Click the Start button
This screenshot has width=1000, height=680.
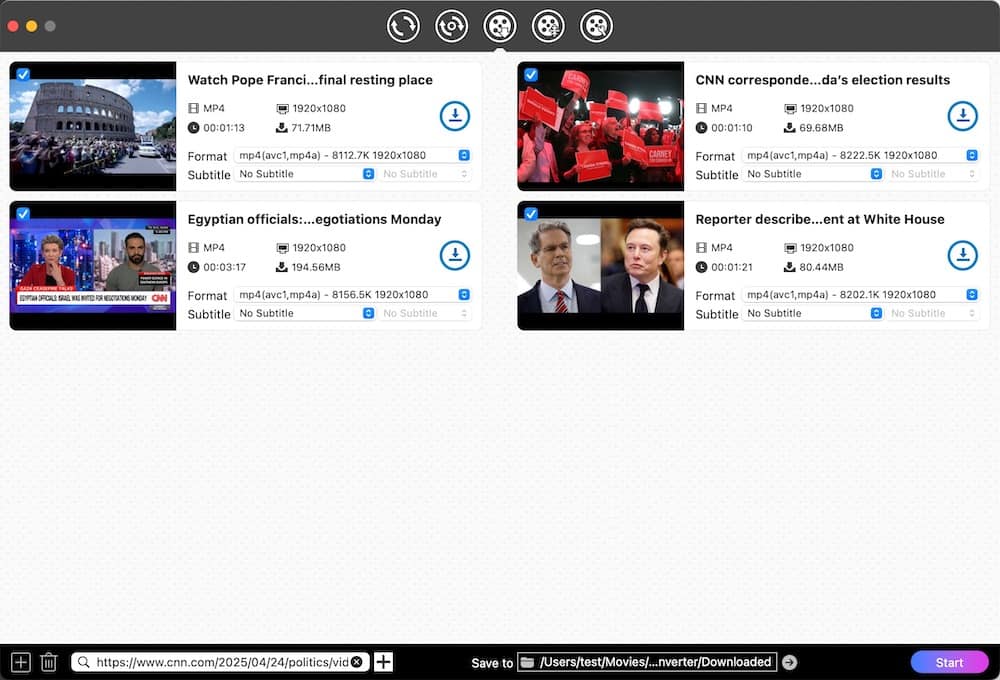pos(949,661)
